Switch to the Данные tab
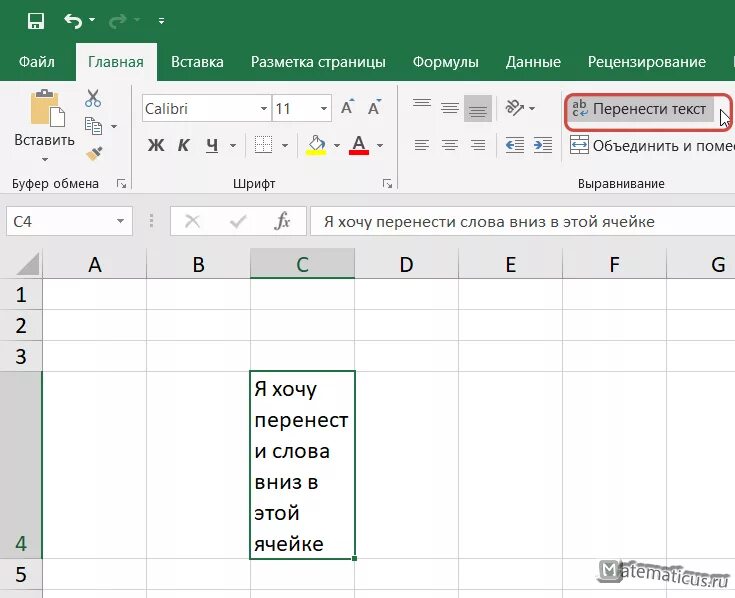The width and height of the screenshot is (735, 598). [533, 62]
